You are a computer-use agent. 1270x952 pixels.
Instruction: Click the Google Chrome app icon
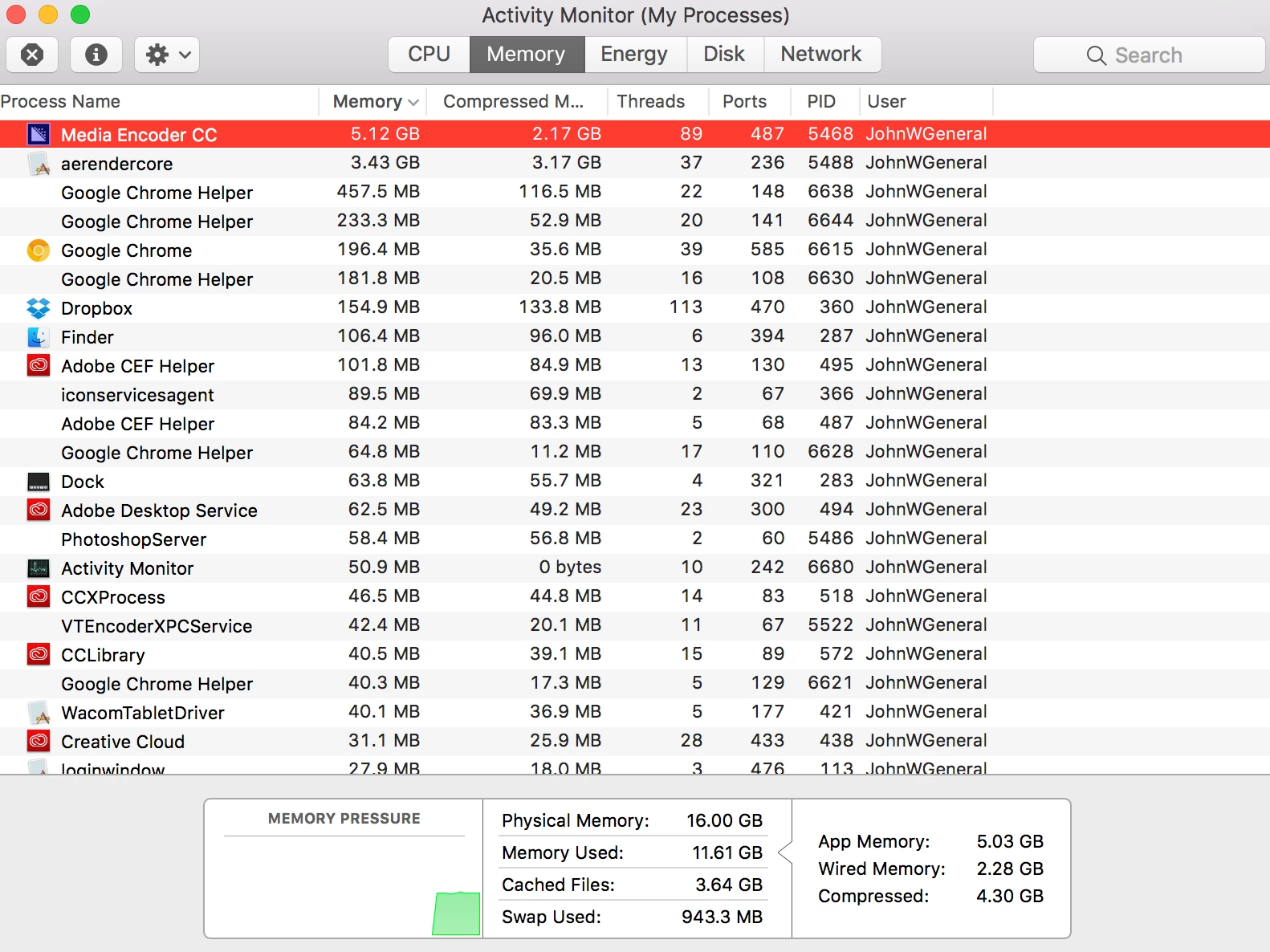pos(39,250)
